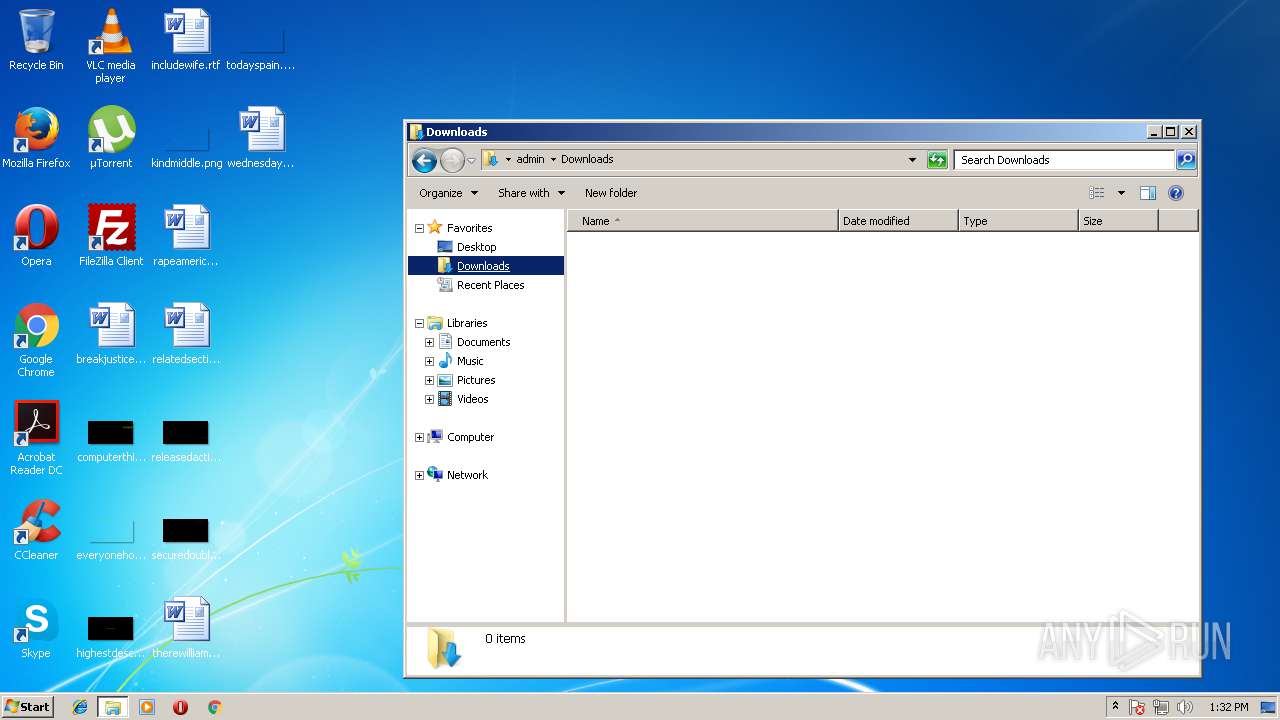Expand the Documents library node

(x=429, y=342)
